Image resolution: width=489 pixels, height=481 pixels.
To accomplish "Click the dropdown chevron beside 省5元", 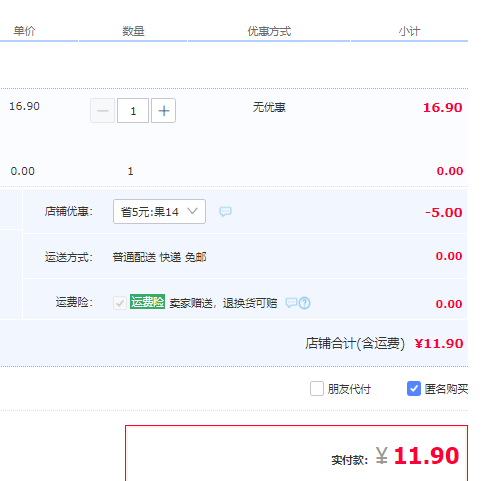I will (x=192, y=211).
